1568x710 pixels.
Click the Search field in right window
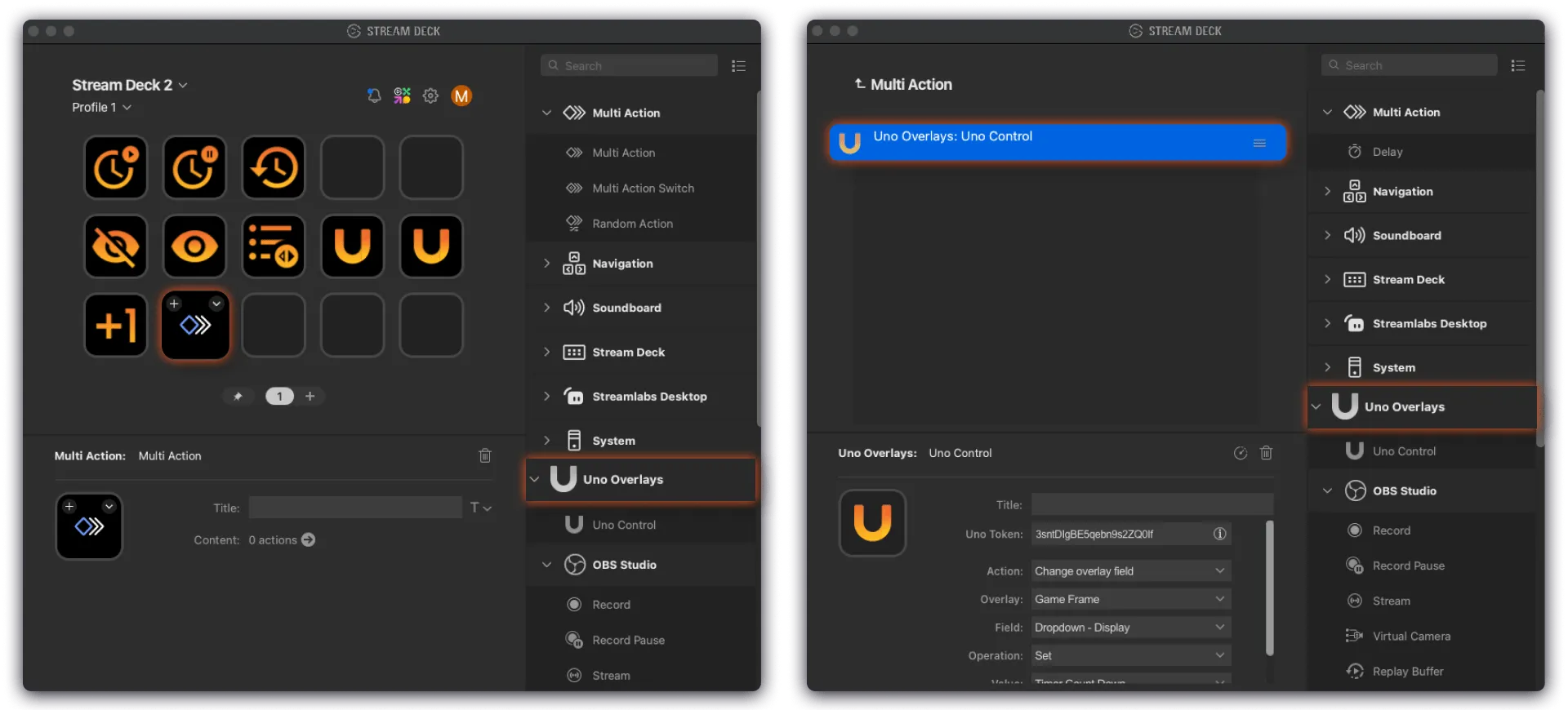click(x=1409, y=65)
